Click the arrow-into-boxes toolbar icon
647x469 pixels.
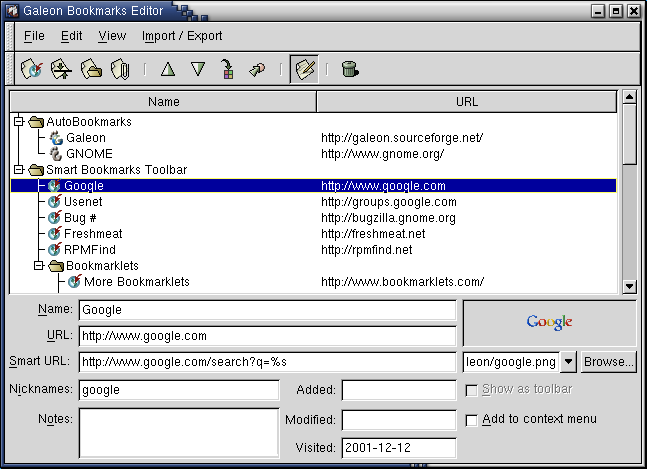(x=227, y=69)
